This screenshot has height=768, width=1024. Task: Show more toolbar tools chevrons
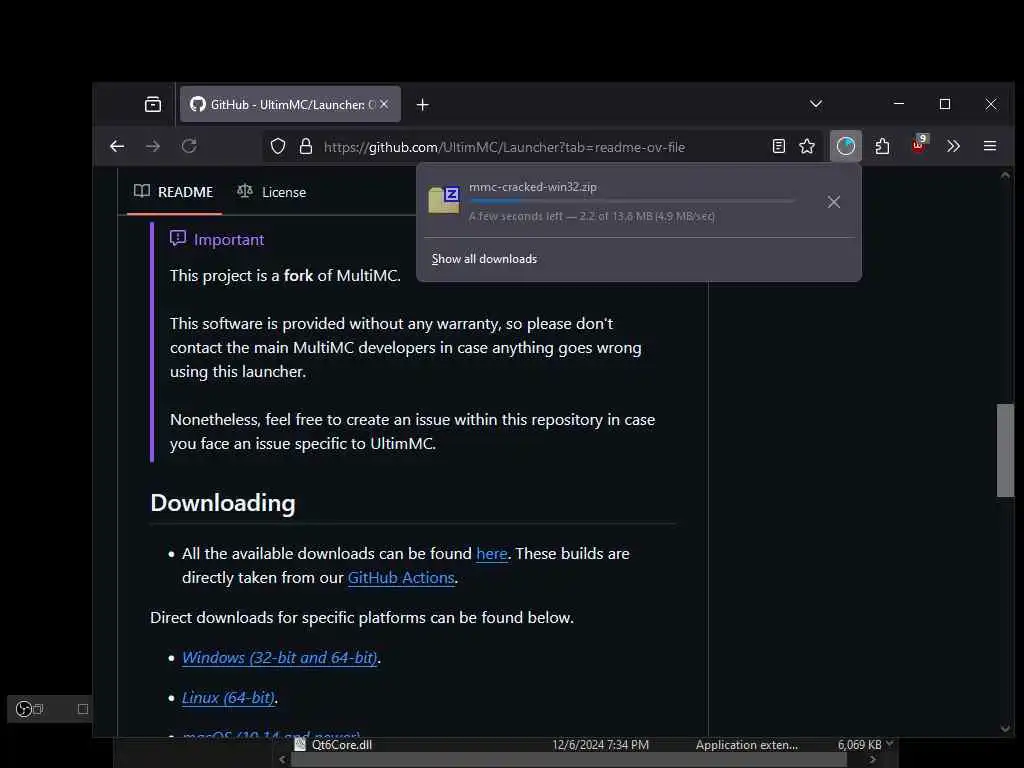tap(953, 146)
